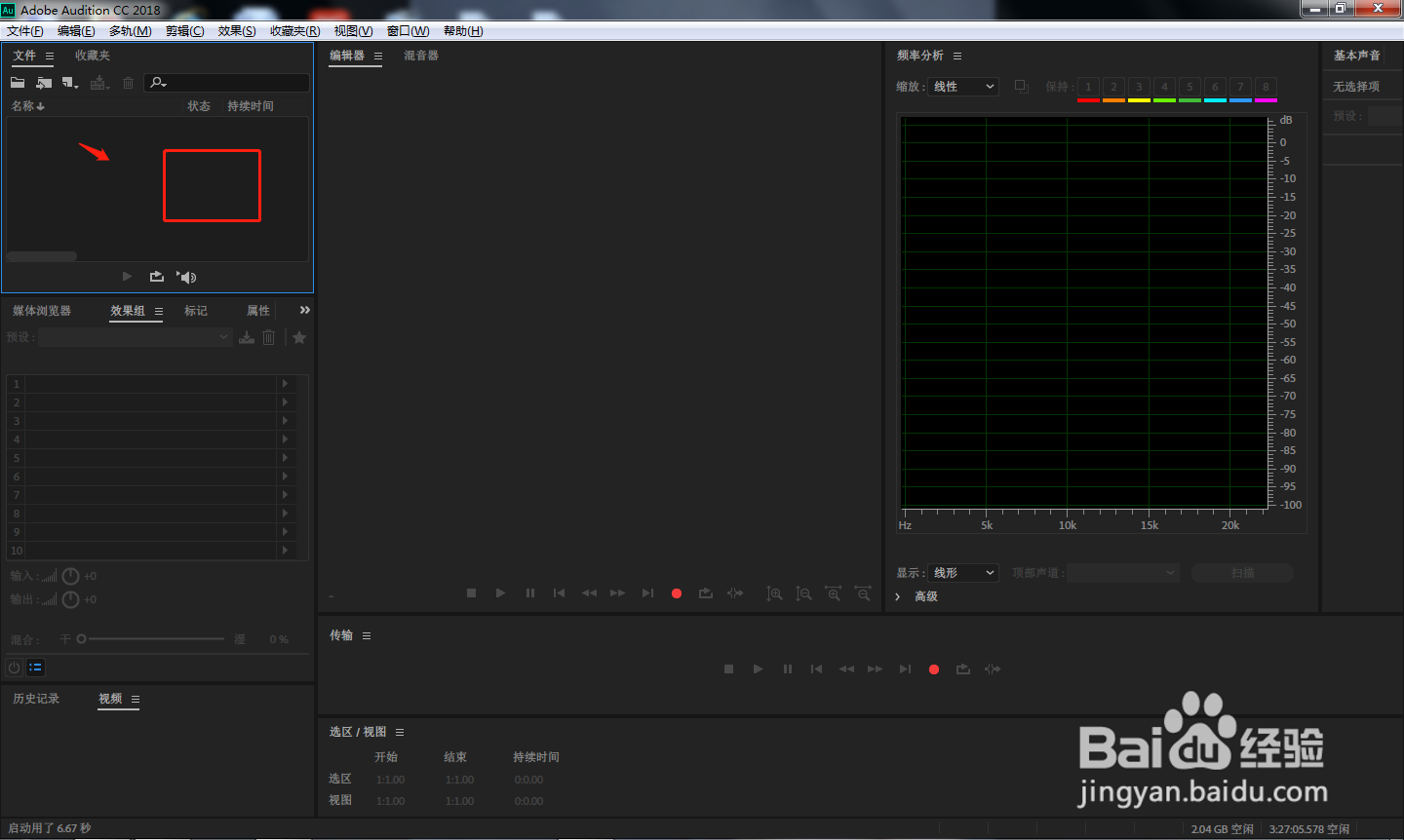The width and height of the screenshot is (1404, 840).
Task: Open the 窗口(W) menu
Action: coord(408,31)
